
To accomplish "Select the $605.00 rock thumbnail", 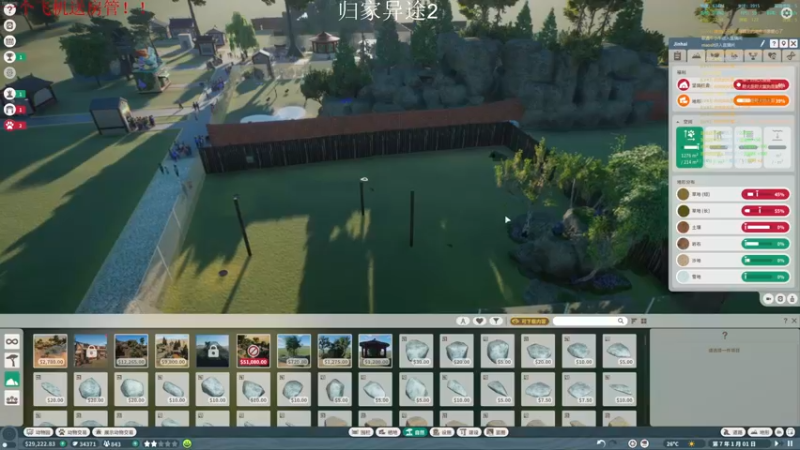I will tap(253, 389).
